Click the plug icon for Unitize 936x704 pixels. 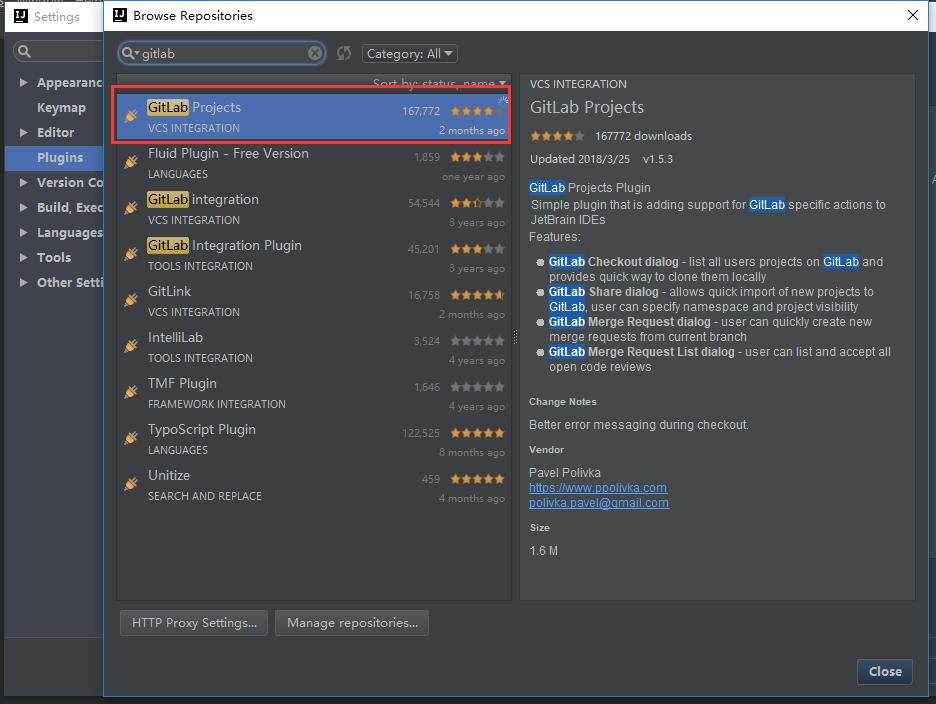131,484
